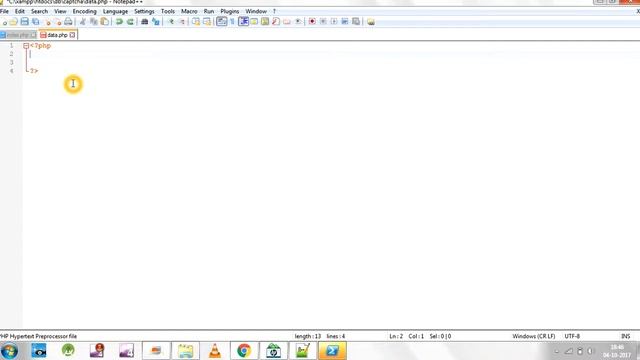This screenshot has width=640, height=360.
Task: Open the Settings menu
Action: 144,11
